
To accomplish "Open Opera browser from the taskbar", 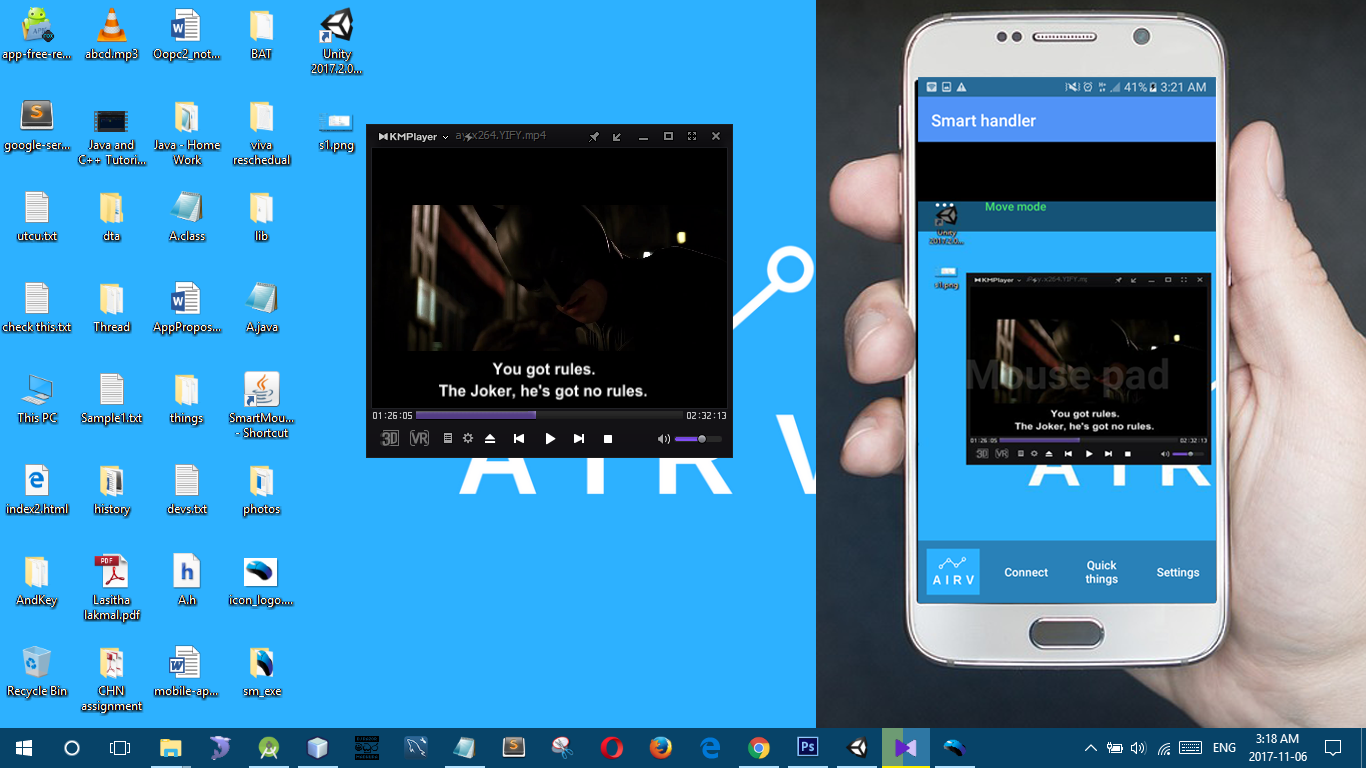I will point(612,747).
